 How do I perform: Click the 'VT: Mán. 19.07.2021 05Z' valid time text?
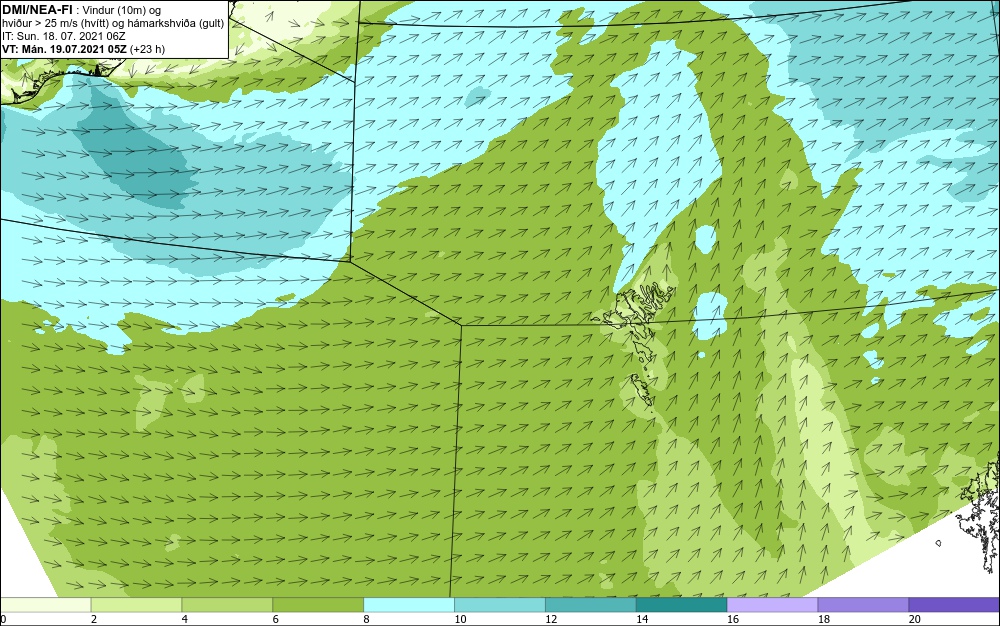pyautogui.click(x=64, y=49)
